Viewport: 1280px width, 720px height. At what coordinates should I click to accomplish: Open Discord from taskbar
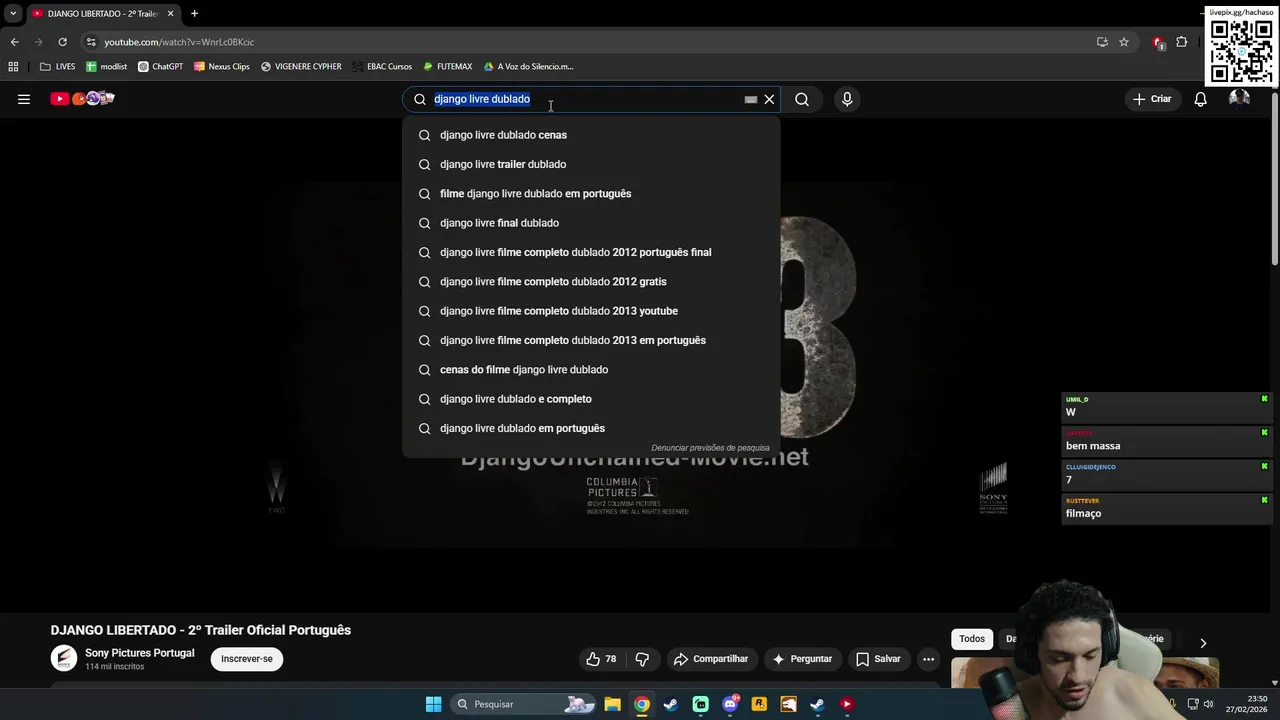pyautogui.click(x=730, y=704)
